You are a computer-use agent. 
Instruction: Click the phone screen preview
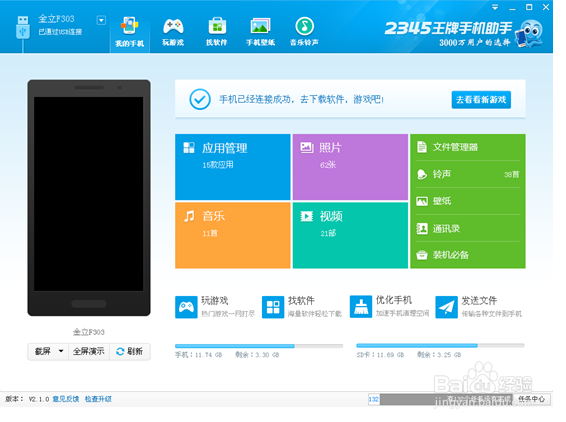(x=89, y=194)
